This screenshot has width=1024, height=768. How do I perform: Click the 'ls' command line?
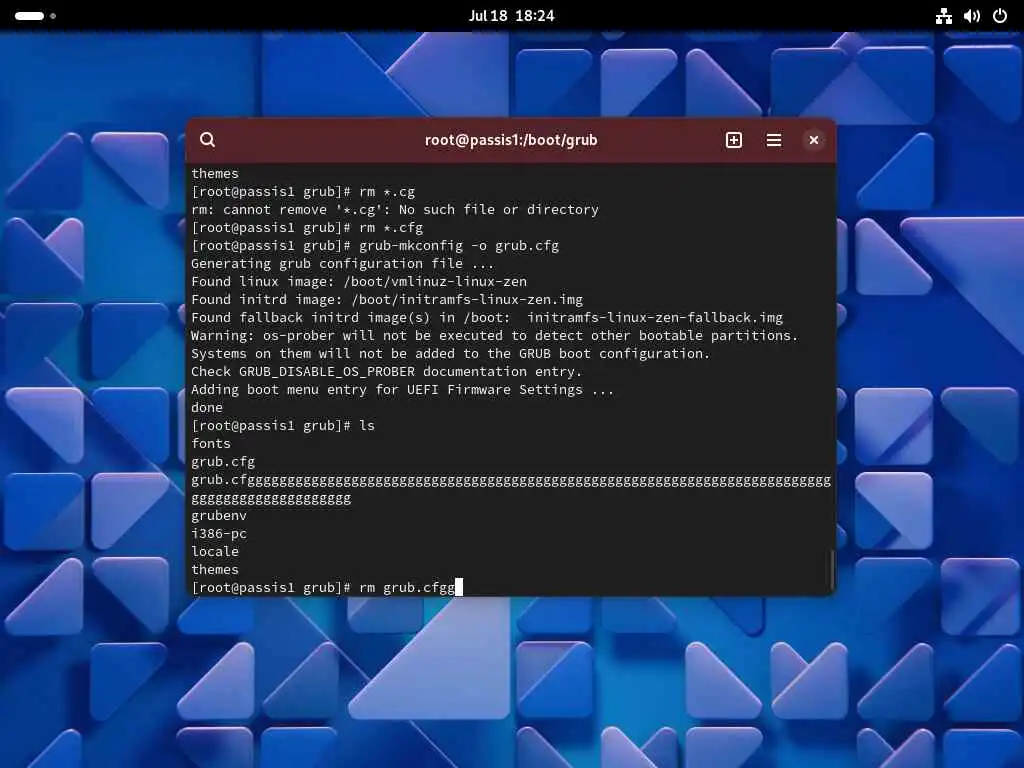tap(283, 426)
